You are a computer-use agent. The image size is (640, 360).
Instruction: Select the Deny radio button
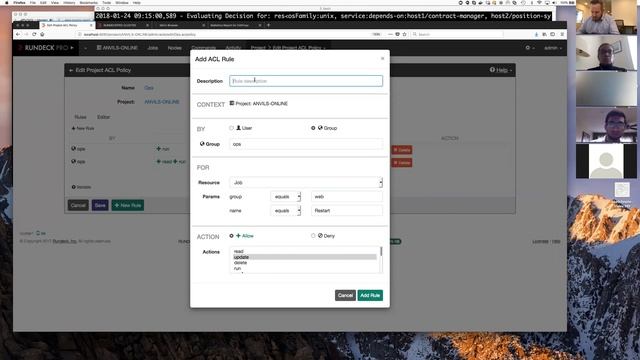point(313,236)
